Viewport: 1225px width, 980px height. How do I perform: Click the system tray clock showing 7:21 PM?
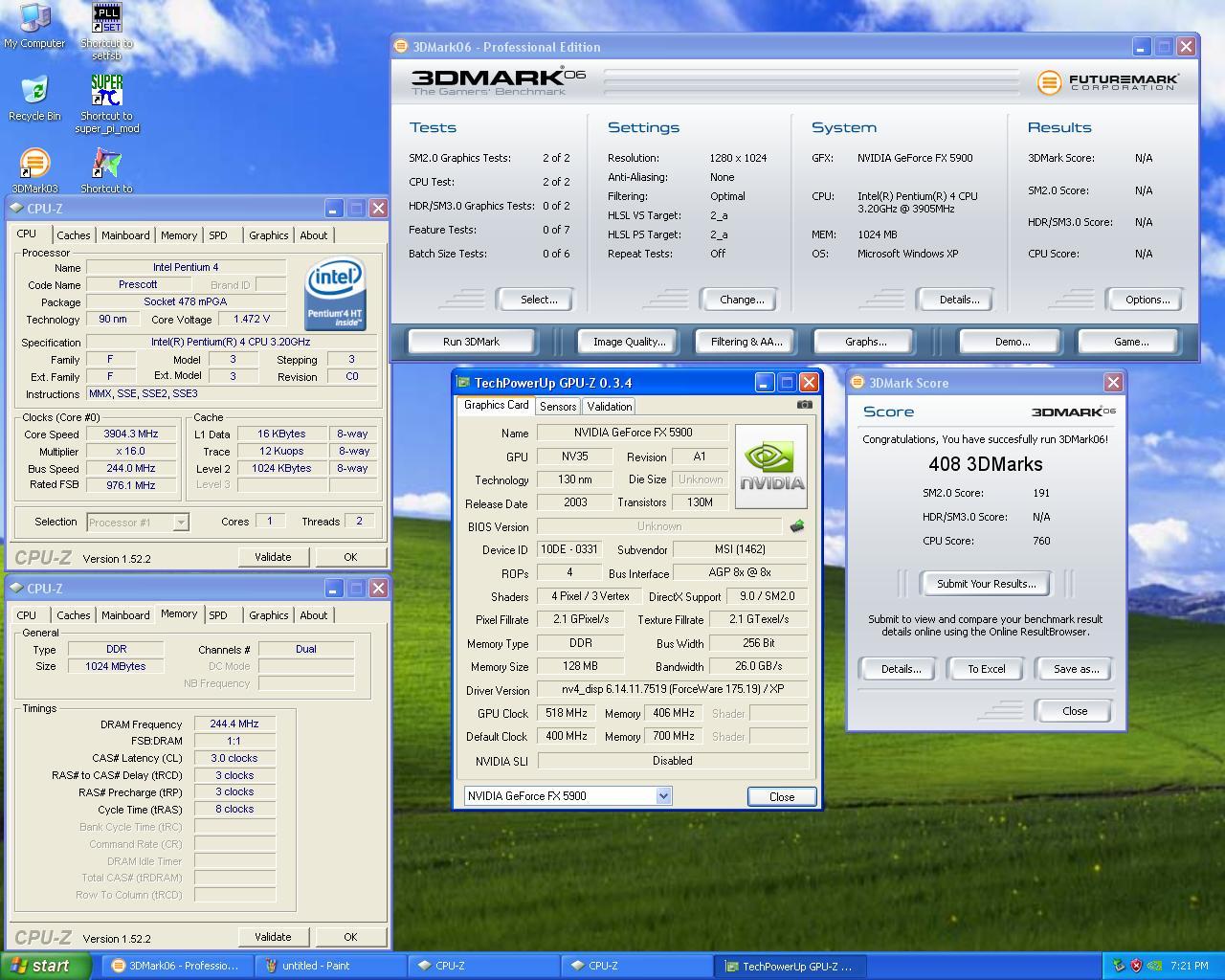pyautogui.click(x=1189, y=966)
